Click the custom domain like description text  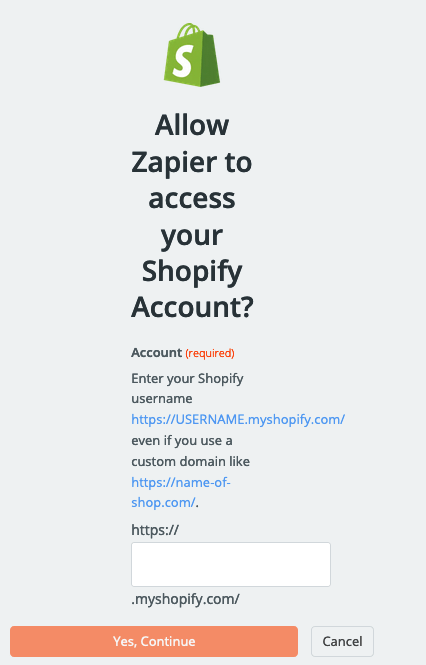point(191,461)
